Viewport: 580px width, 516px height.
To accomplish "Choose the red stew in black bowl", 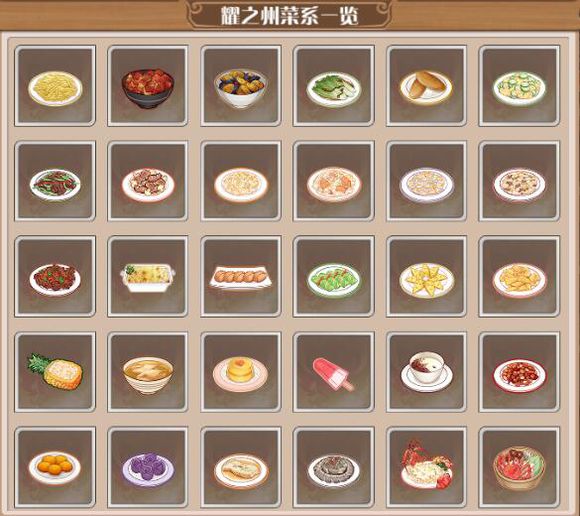I will (x=148, y=86).
